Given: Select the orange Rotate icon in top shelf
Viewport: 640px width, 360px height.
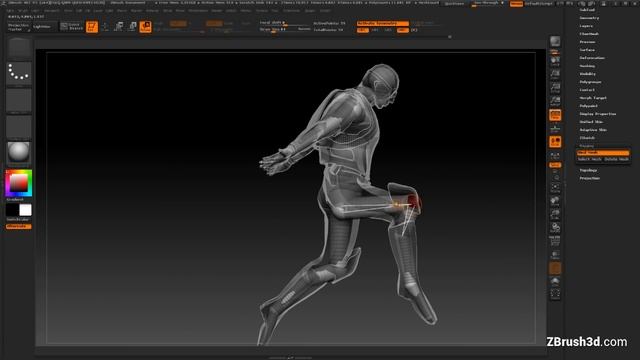Looking at the screenshot, I should [x=145, y=27].
